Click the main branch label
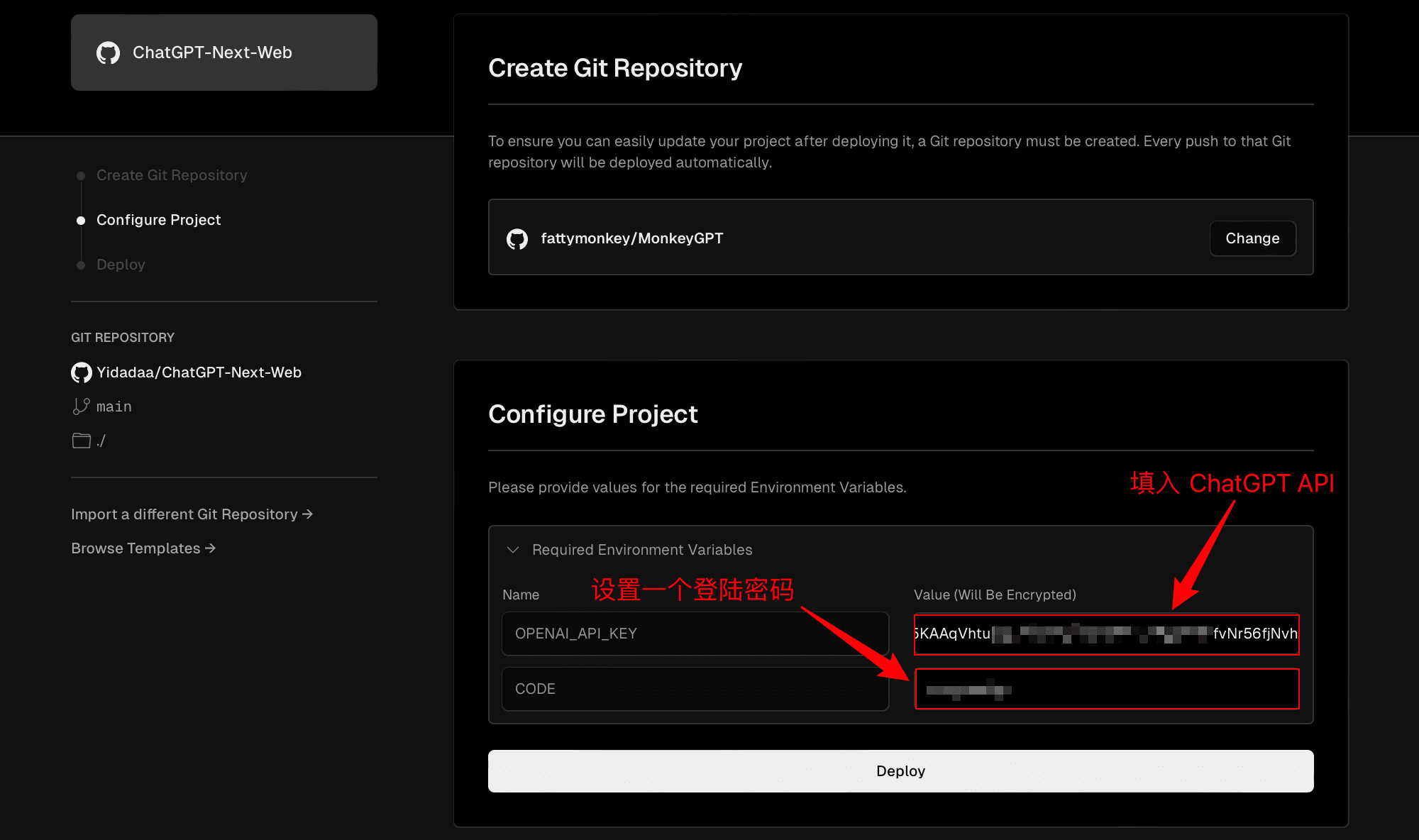This screenshot has width=1419, height=840. pos(114,407)
